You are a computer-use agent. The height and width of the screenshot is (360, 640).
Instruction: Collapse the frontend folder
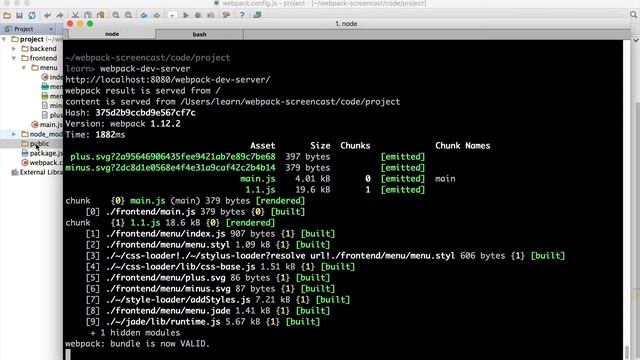[14, 58]
